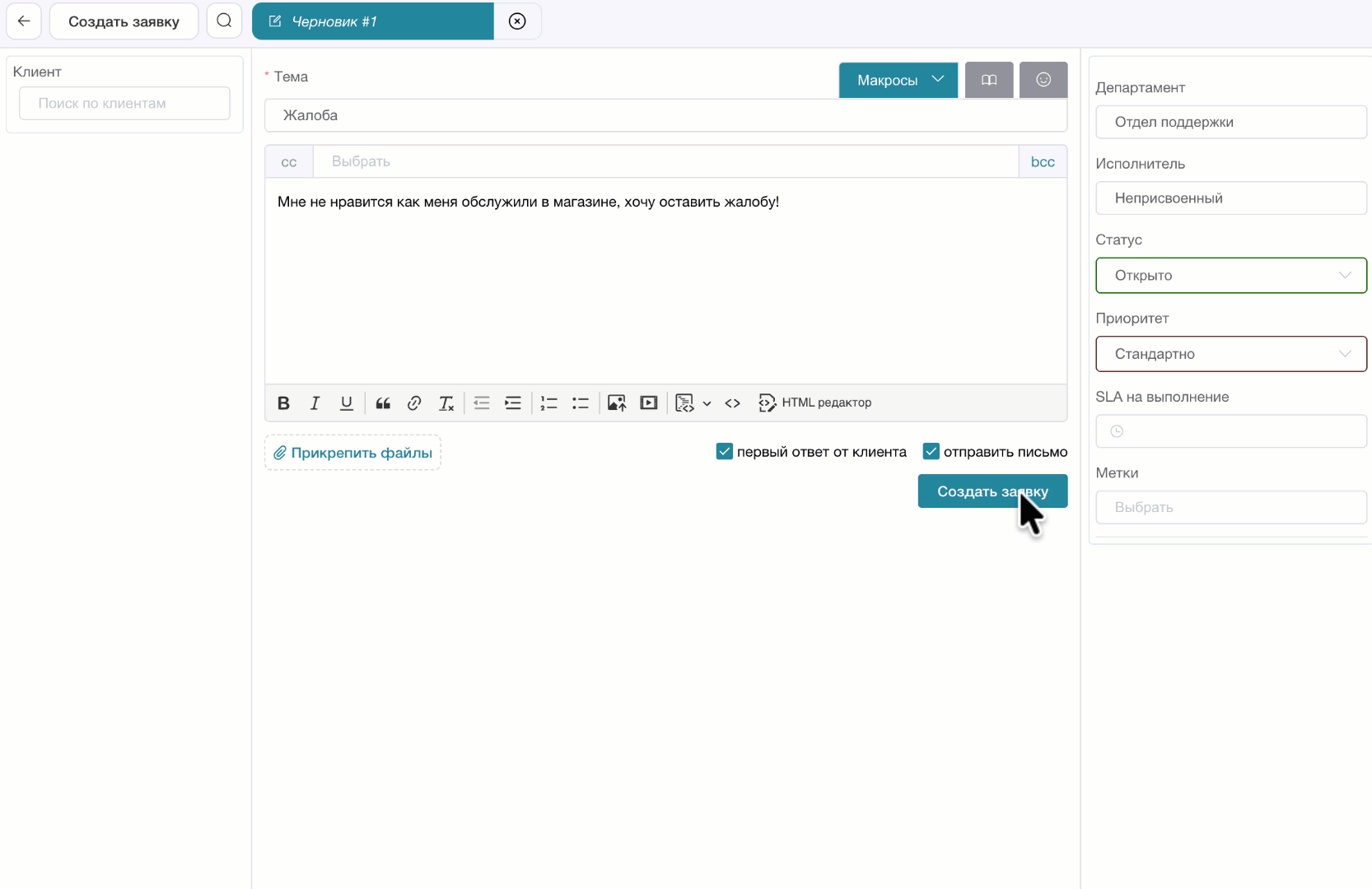This screenshot has height=889, width=1372.
Task: Disable 'отправить письмо' checkbox
Action: coord(931,452)
